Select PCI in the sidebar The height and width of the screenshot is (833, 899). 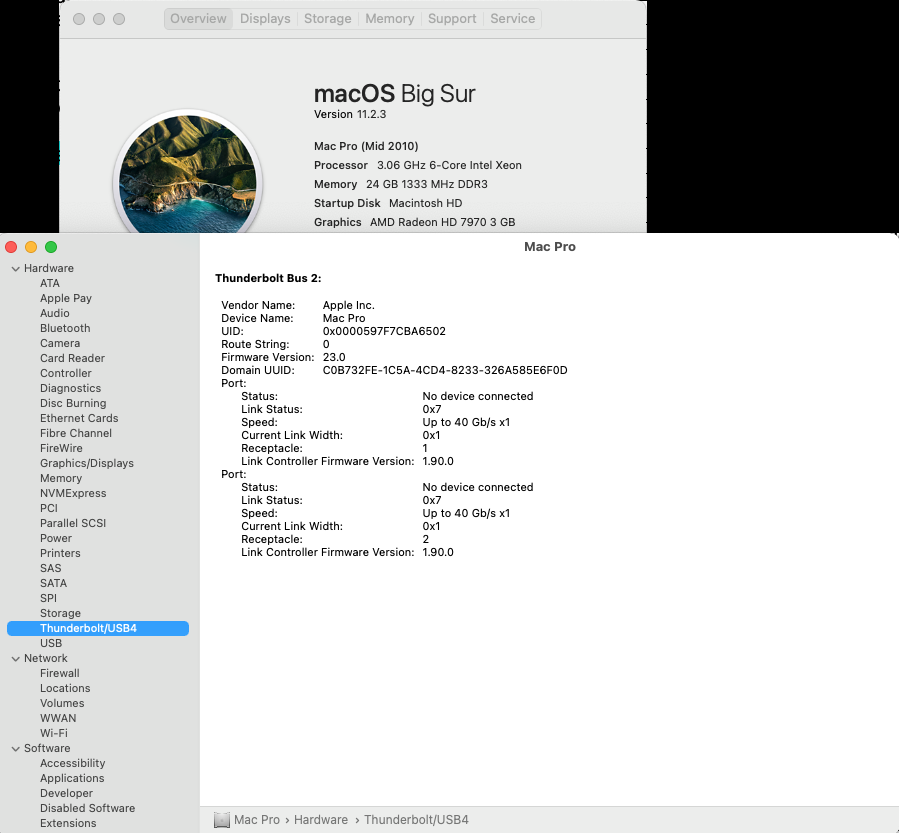pos(49,508)
